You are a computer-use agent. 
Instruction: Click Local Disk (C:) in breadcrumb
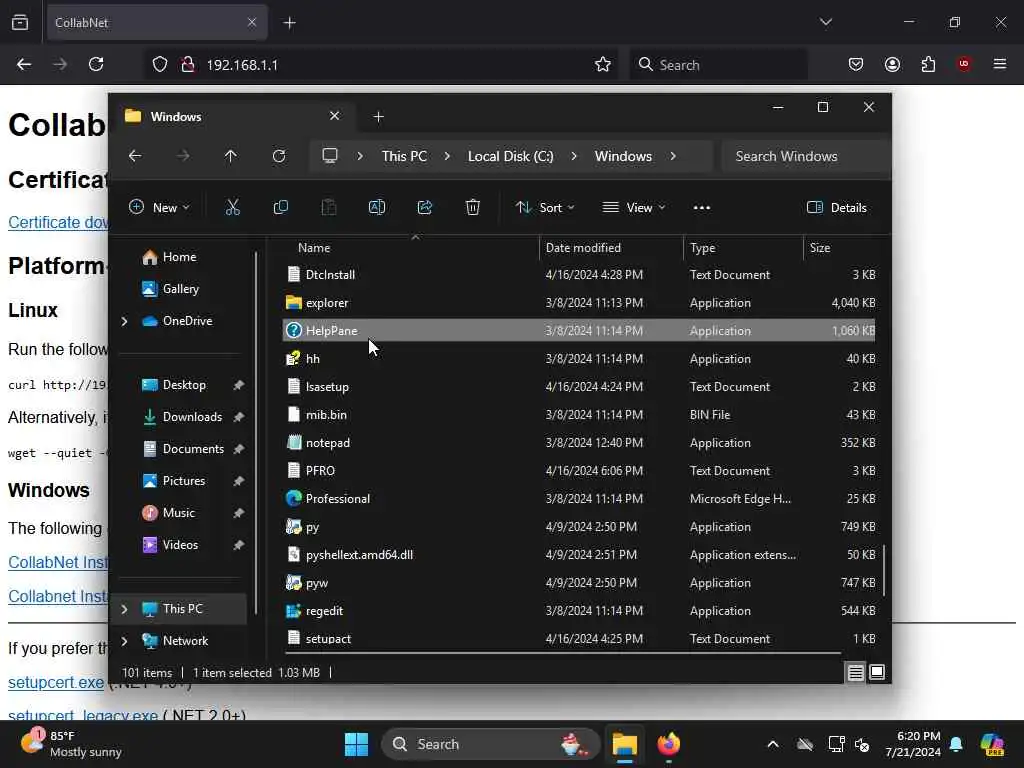[511, 156]
